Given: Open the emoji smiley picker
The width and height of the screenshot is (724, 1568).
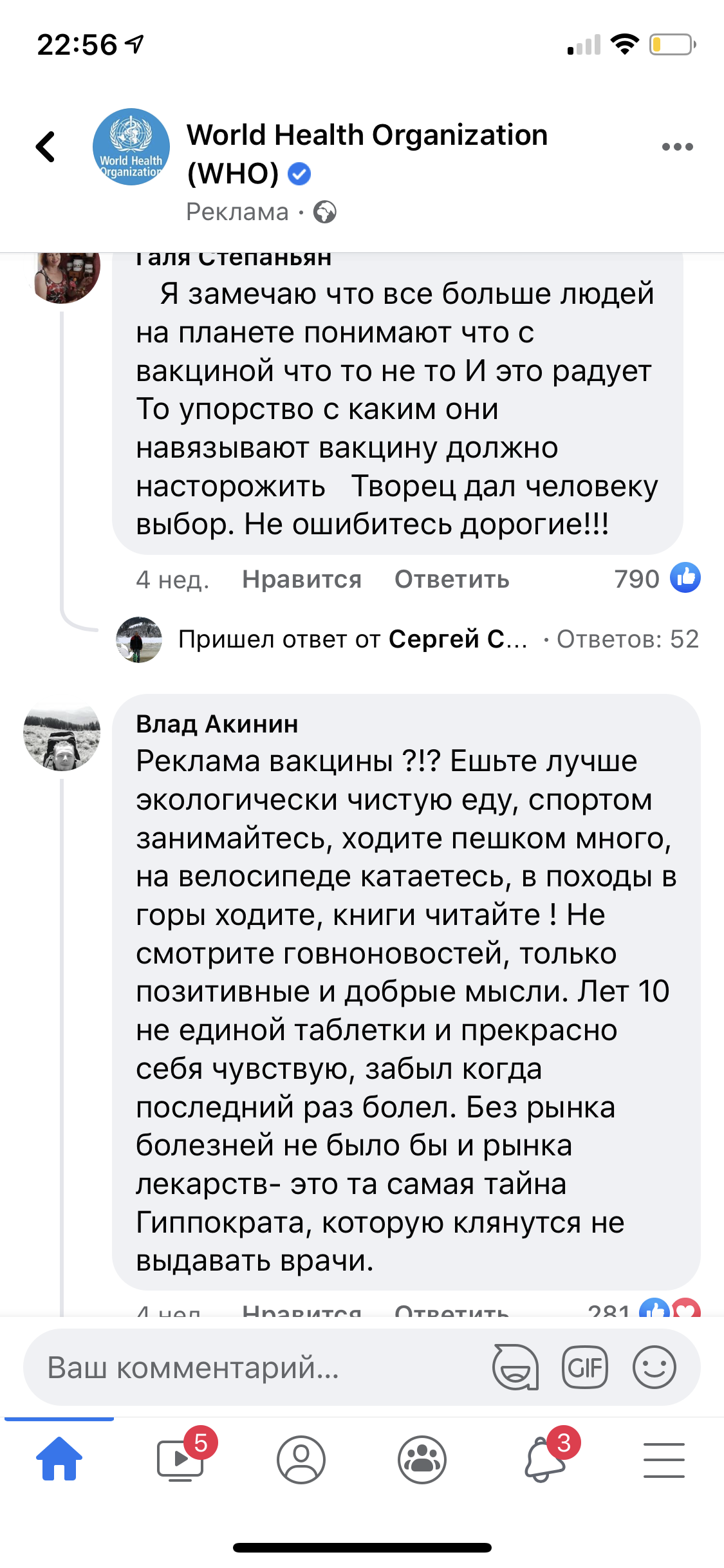Looking at the screenshot, I should click(654, 1367).
